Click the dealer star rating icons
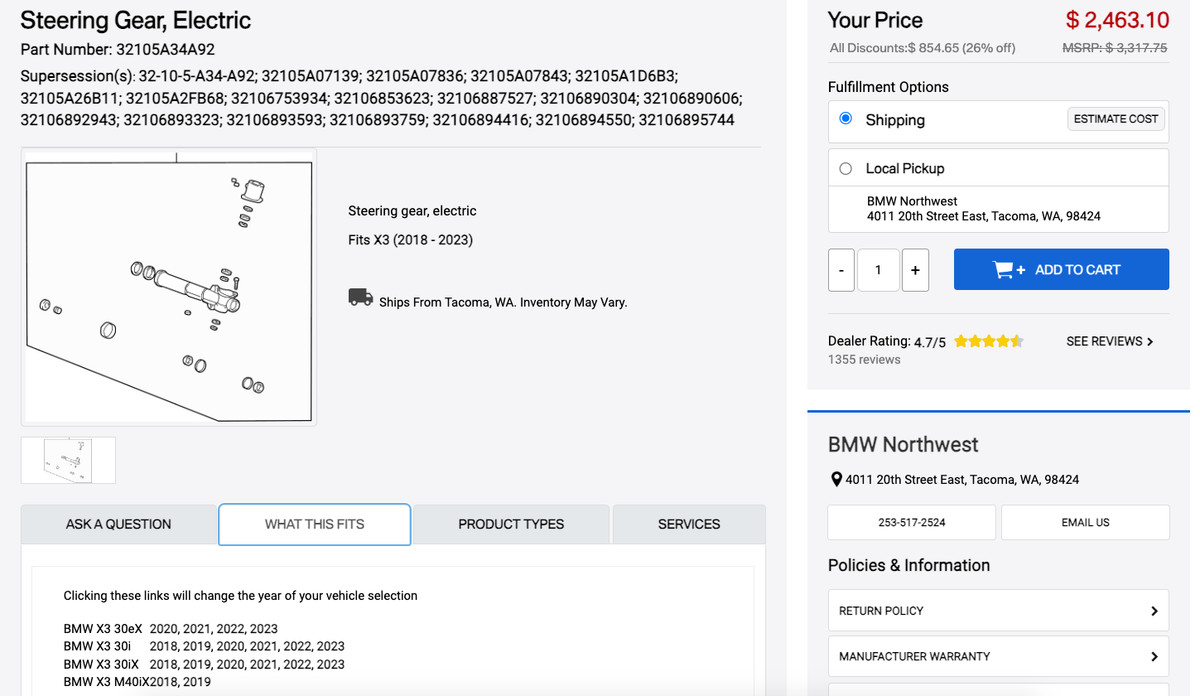The image size is (1200, 696). (988, 341)
